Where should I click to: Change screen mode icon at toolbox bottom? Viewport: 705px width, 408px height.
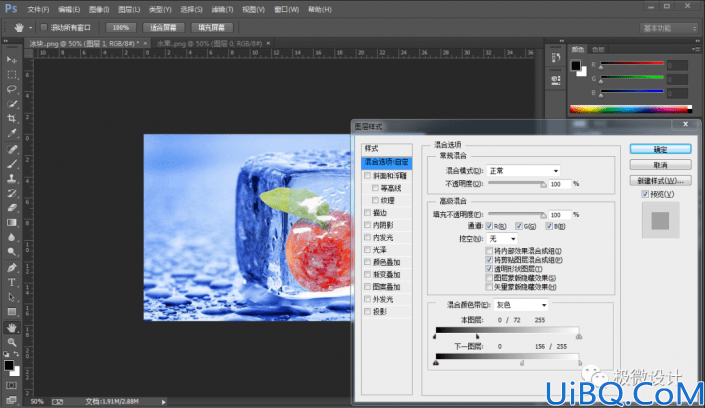point(12,400)
